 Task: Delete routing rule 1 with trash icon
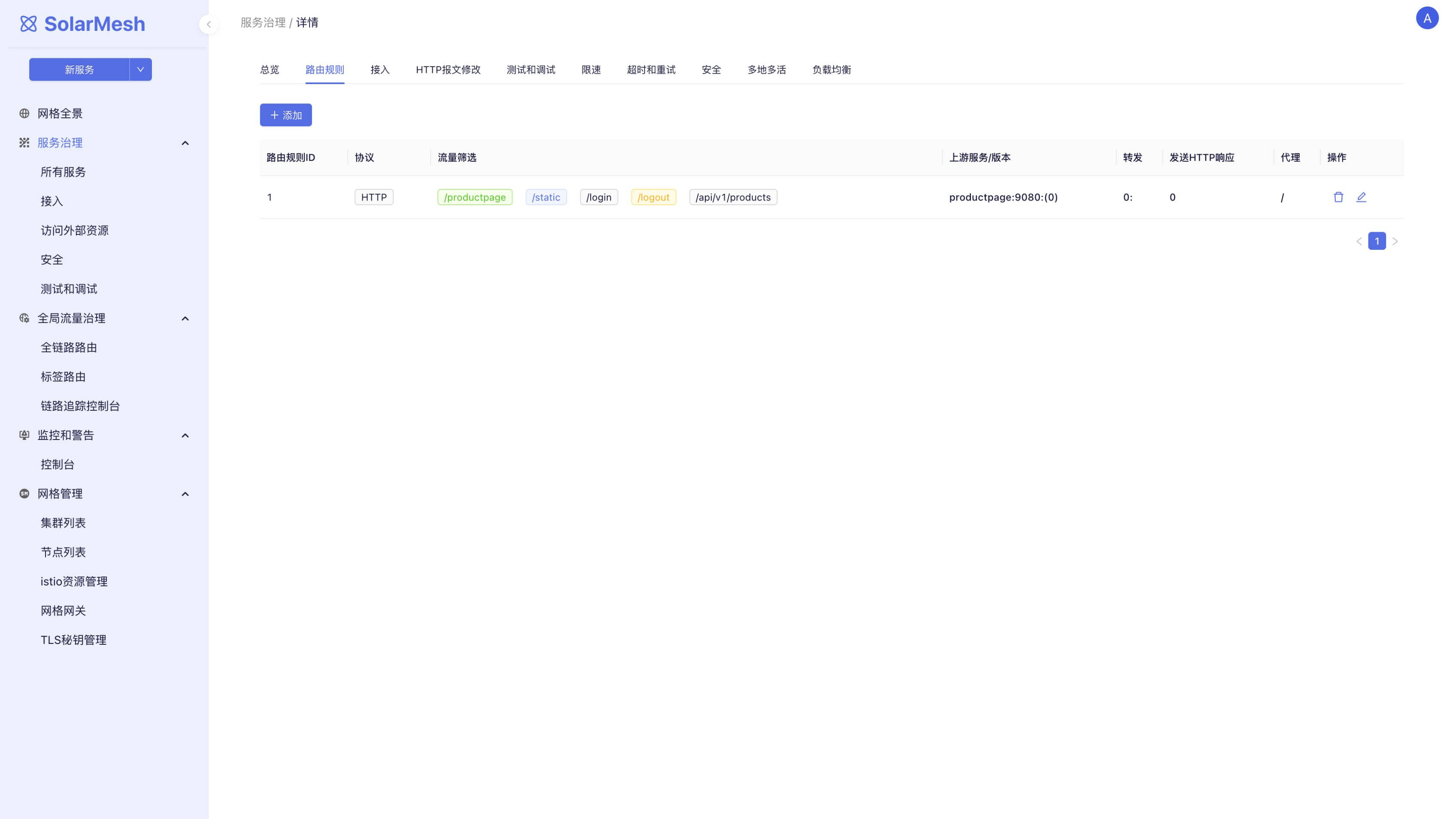tap(1338, 197)
